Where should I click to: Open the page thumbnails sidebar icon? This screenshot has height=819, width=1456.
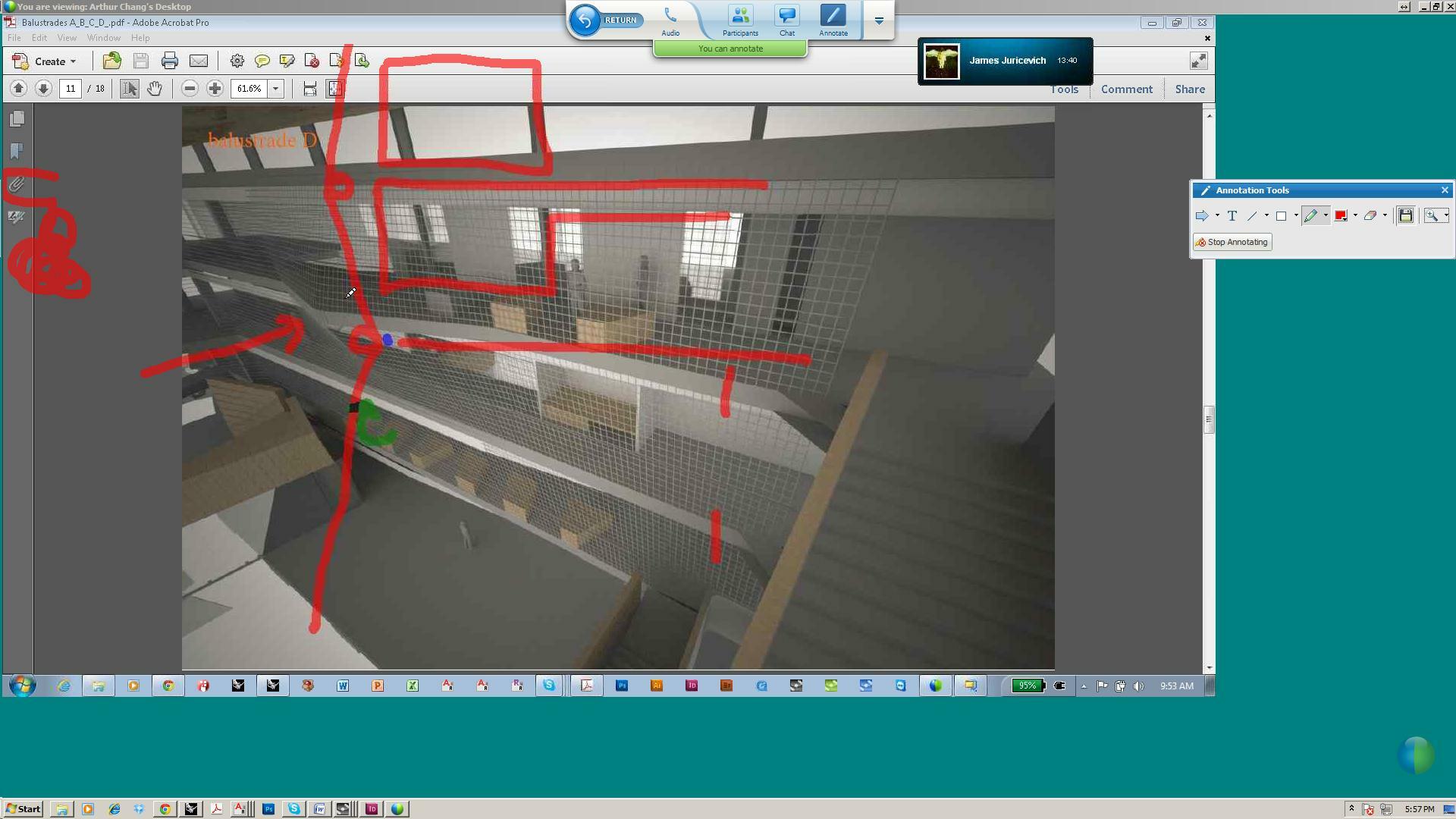pos(17,119)
